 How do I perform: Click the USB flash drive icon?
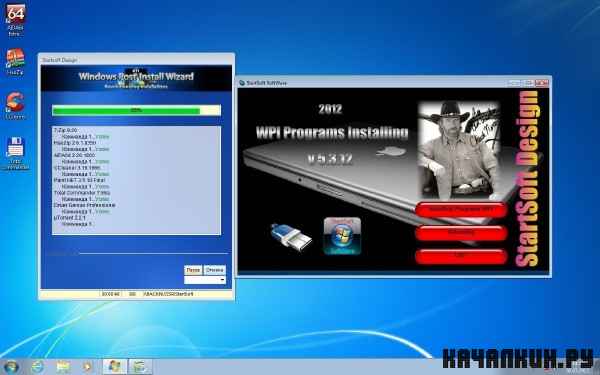coord(291,237)
